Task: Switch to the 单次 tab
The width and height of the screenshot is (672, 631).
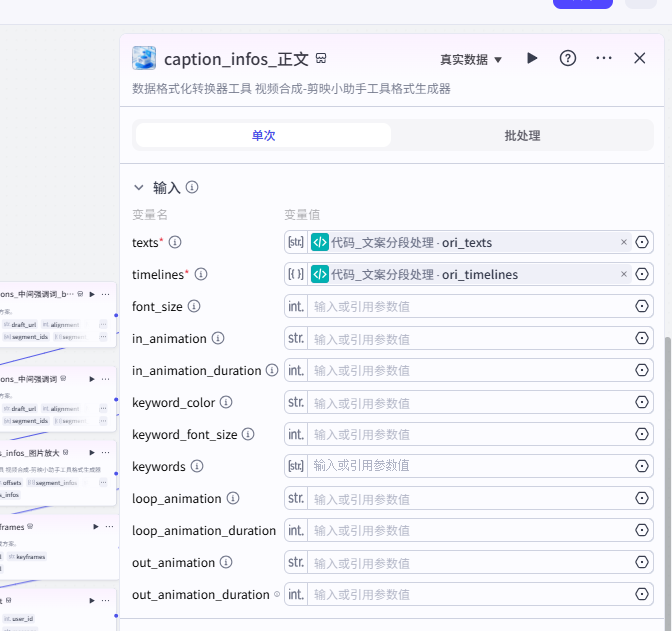Action: (263, 135)
